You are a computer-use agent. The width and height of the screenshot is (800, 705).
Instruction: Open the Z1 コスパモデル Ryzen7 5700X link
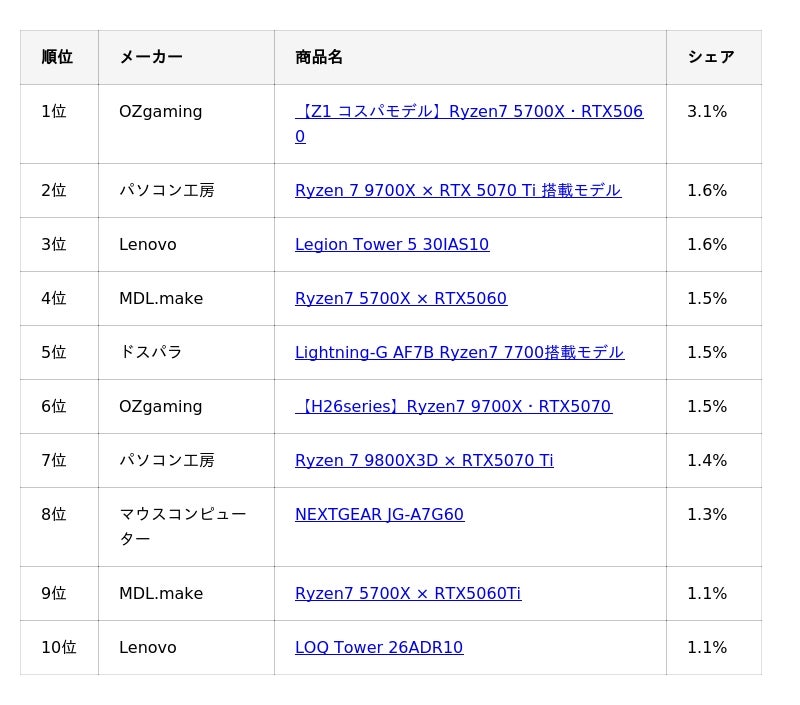click(x=469, y=112)
